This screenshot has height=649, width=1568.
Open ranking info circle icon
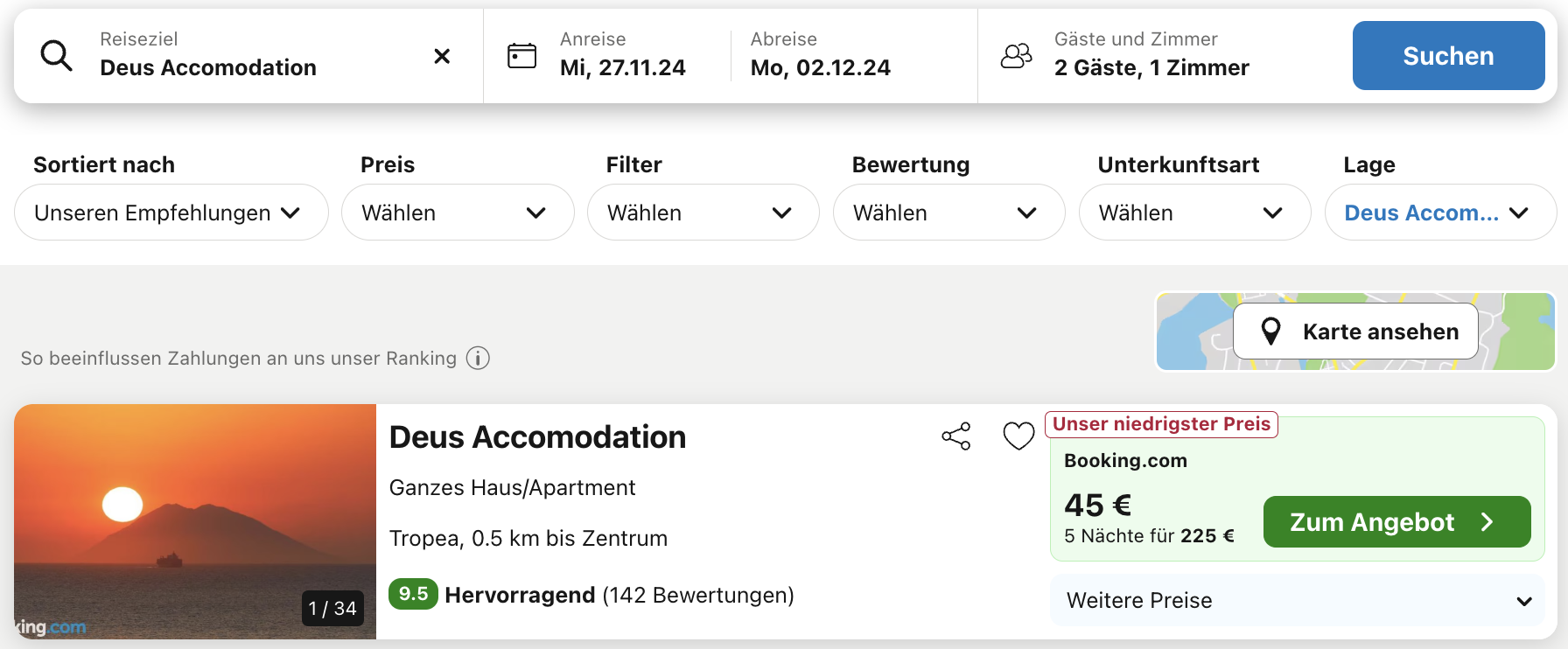(478, 358)
